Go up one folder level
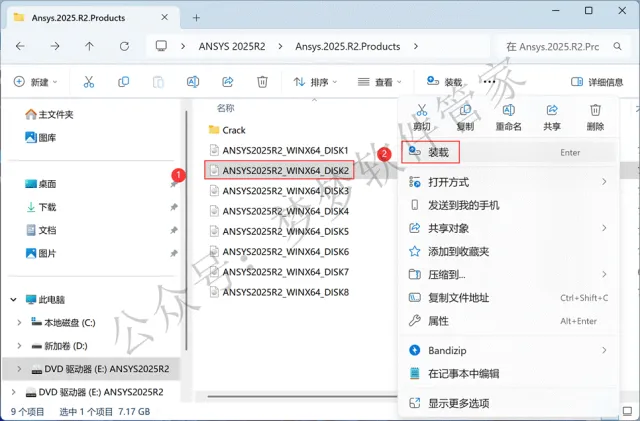 pos(89,46)
